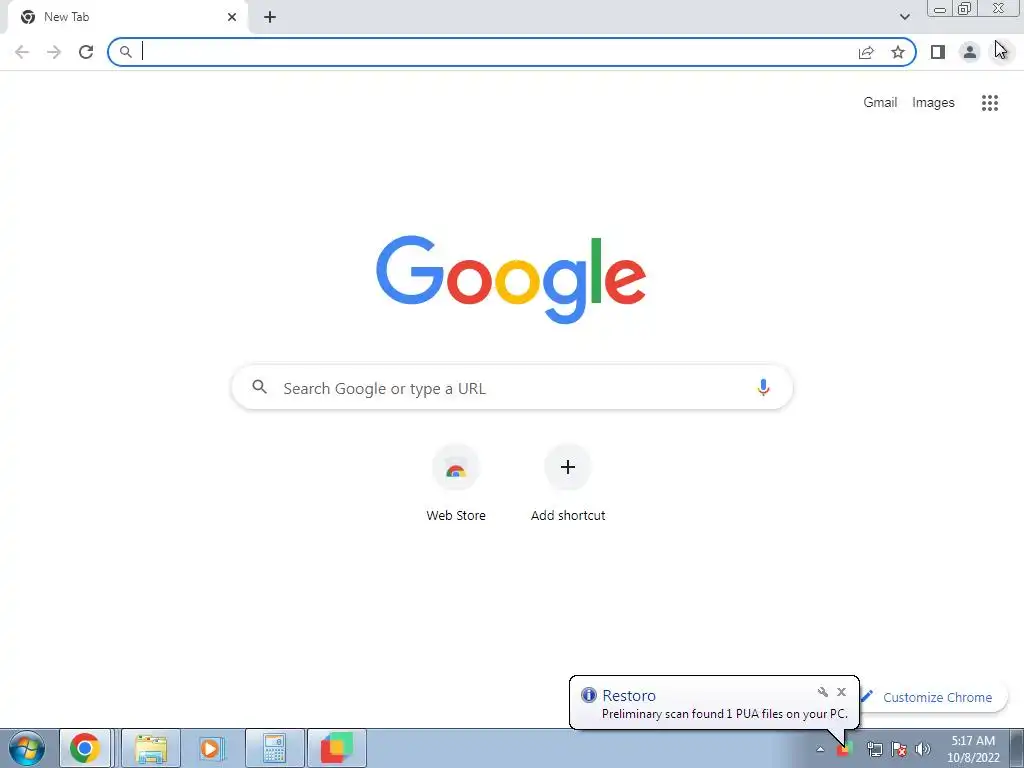Click the Show desktop strip
Screen dimensions: 1024x768
pos(1017,748)
